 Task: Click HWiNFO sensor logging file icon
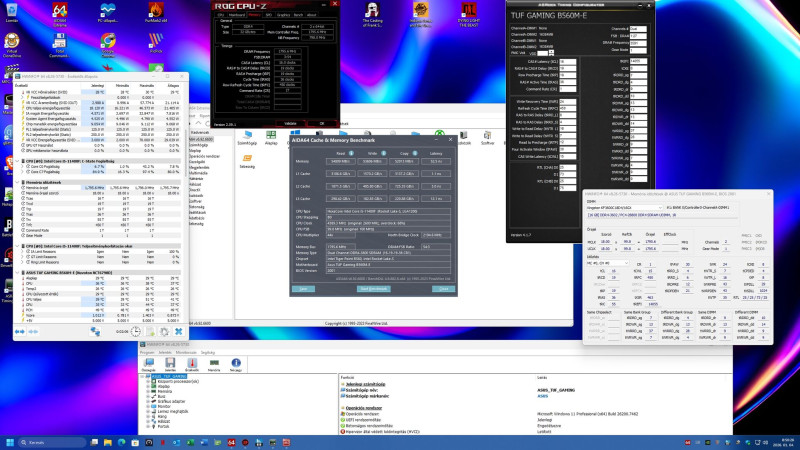click(151, 332)
